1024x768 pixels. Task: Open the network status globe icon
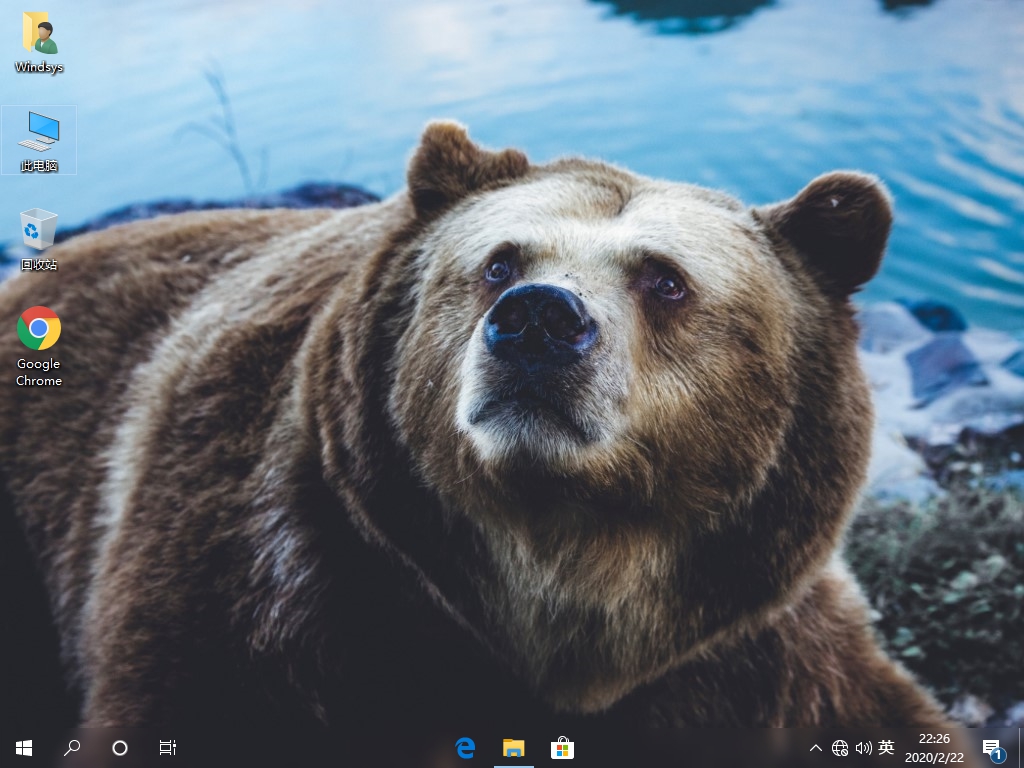click(x=840, y=748)
